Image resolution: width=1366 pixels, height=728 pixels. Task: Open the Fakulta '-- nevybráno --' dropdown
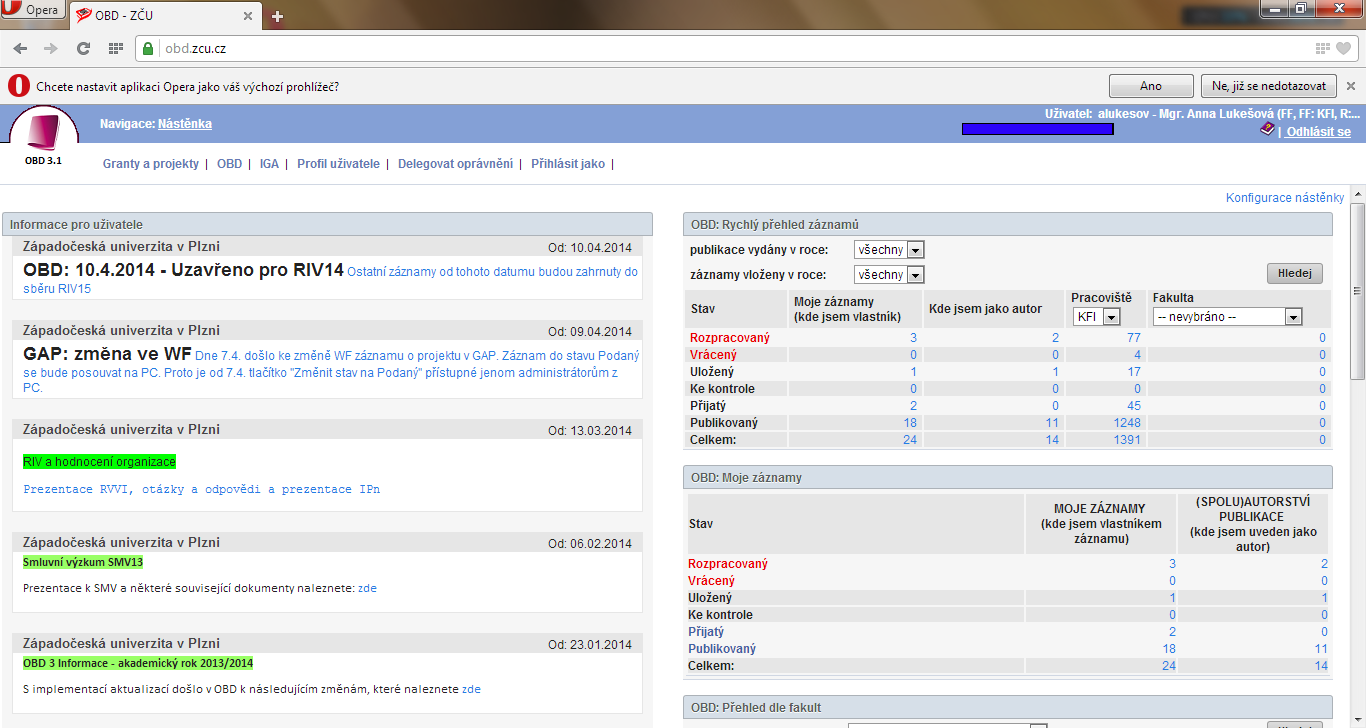(x=1227, y=316)
